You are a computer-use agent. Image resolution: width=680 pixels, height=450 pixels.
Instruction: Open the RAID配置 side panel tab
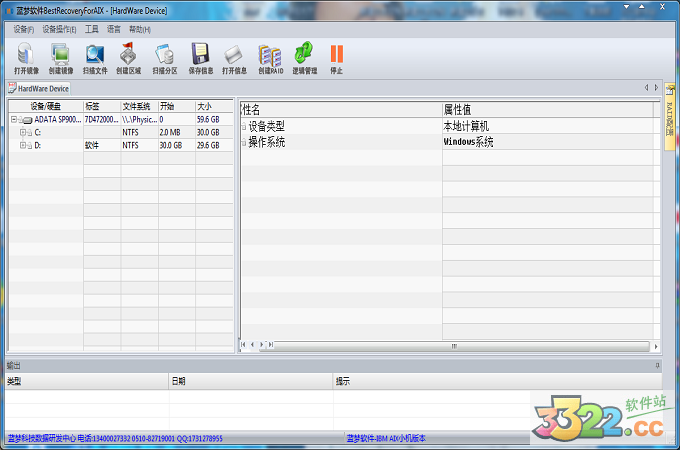point(670,116)
